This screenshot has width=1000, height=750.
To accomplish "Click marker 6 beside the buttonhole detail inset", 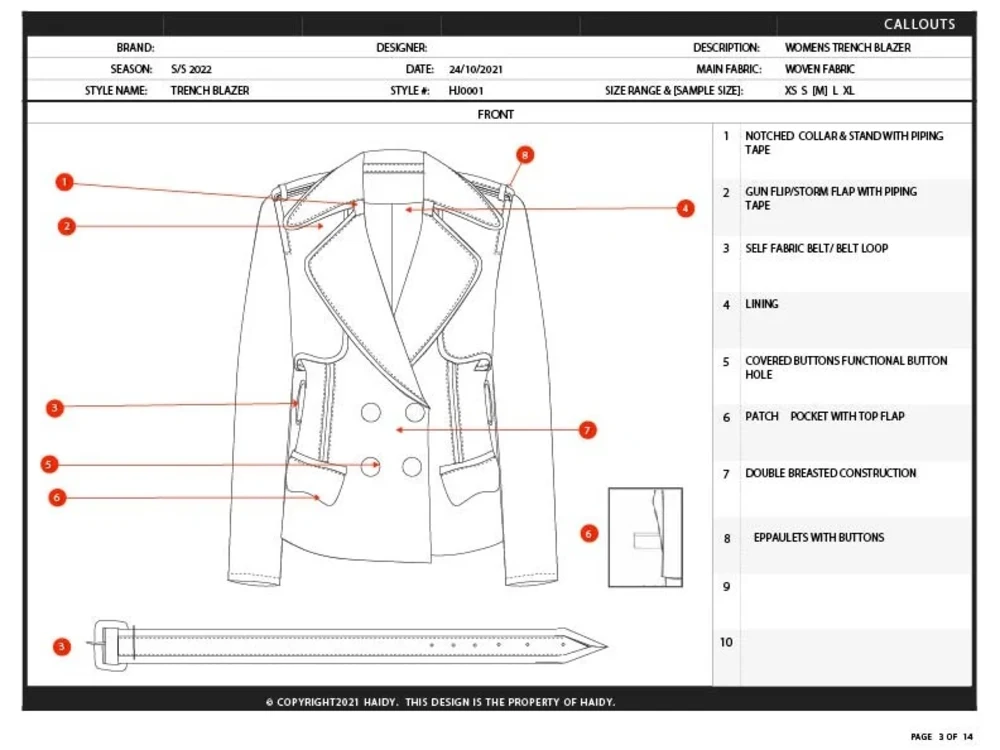I will [588, 534].
